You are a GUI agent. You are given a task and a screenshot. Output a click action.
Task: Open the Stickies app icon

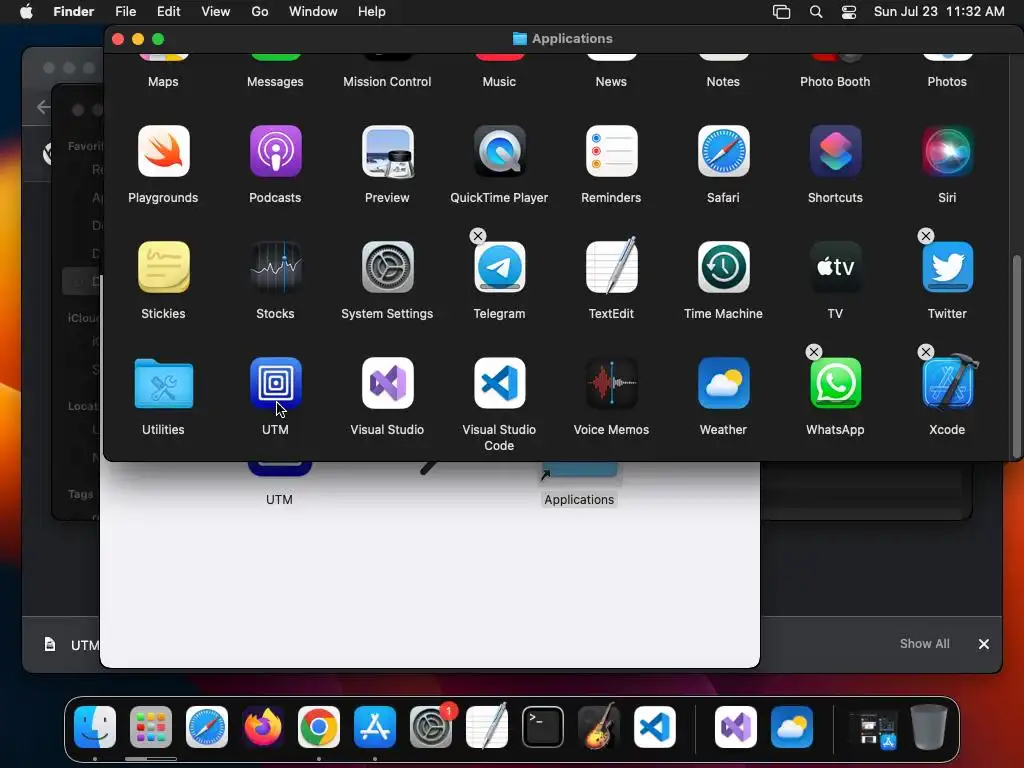point(163,267)
